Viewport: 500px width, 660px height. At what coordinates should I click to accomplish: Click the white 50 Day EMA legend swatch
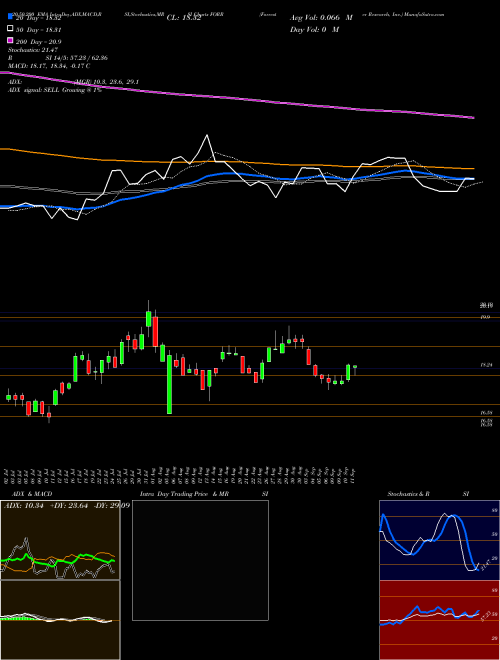(x=10, y=29)
